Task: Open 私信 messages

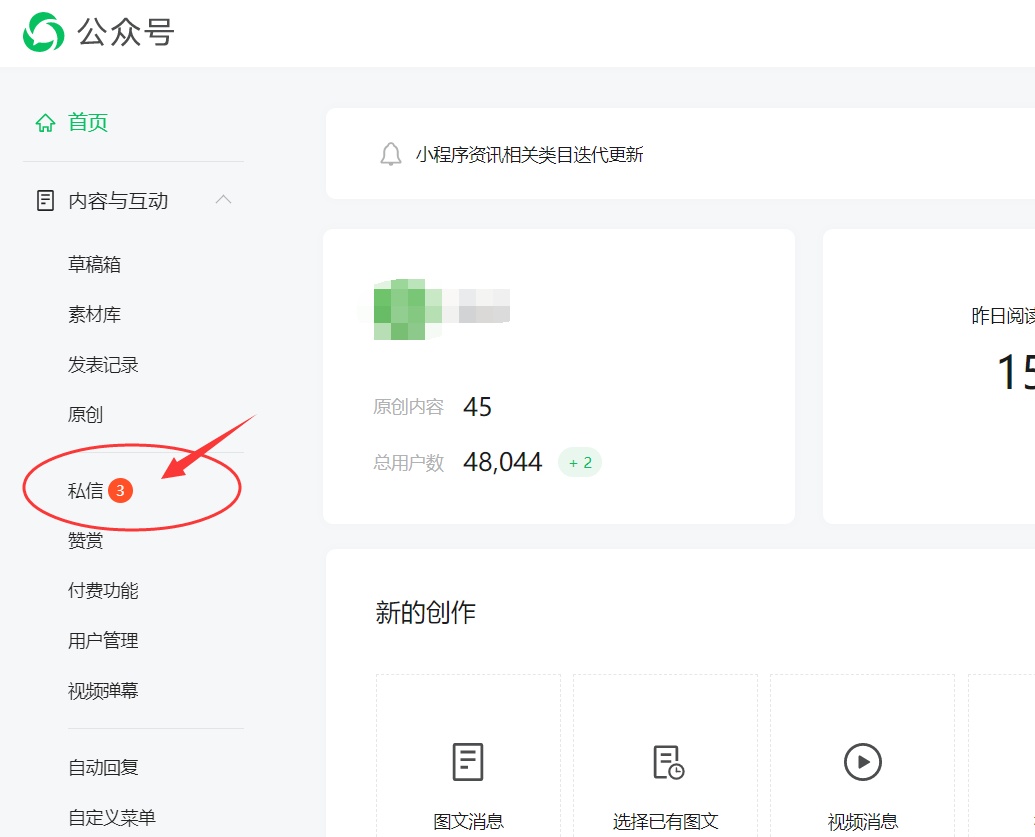Action: click(x=86, y=490)
